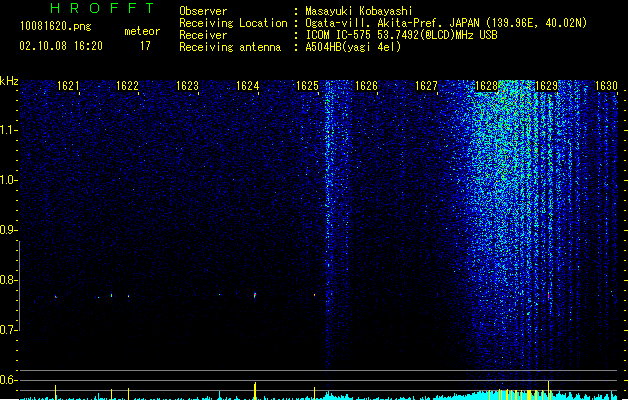Click the 0.6 kHz axis label
This screenshot has height=400, width=629.
(x=9, y=380)
